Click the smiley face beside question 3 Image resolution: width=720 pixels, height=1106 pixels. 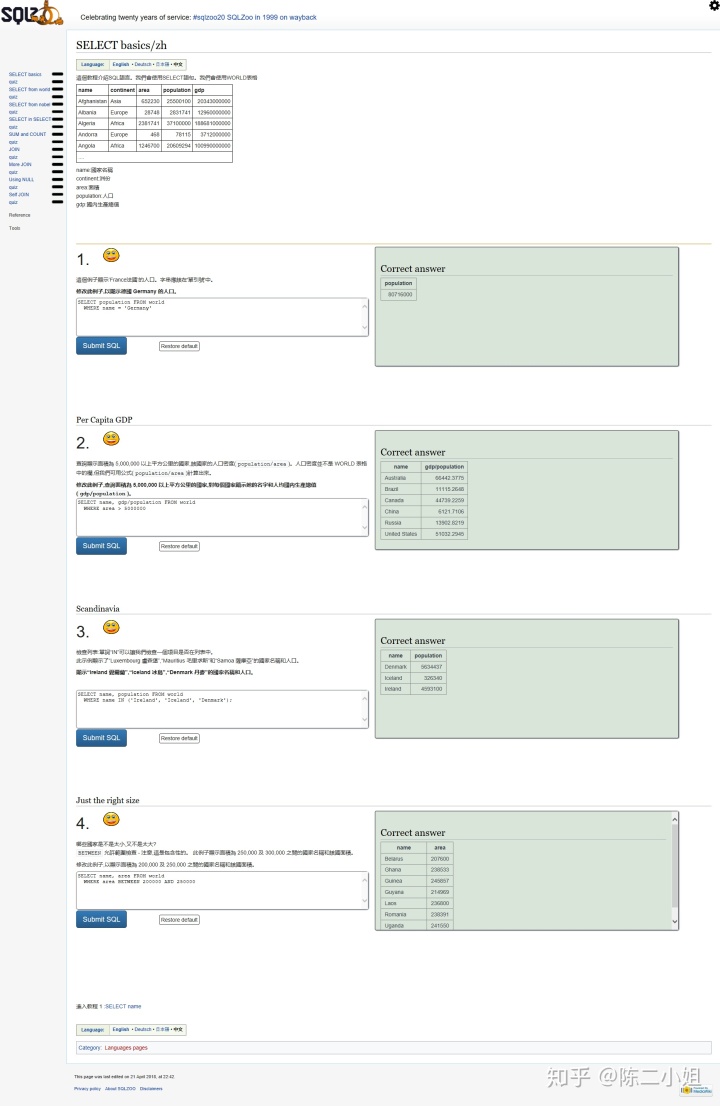coord(111,627)
